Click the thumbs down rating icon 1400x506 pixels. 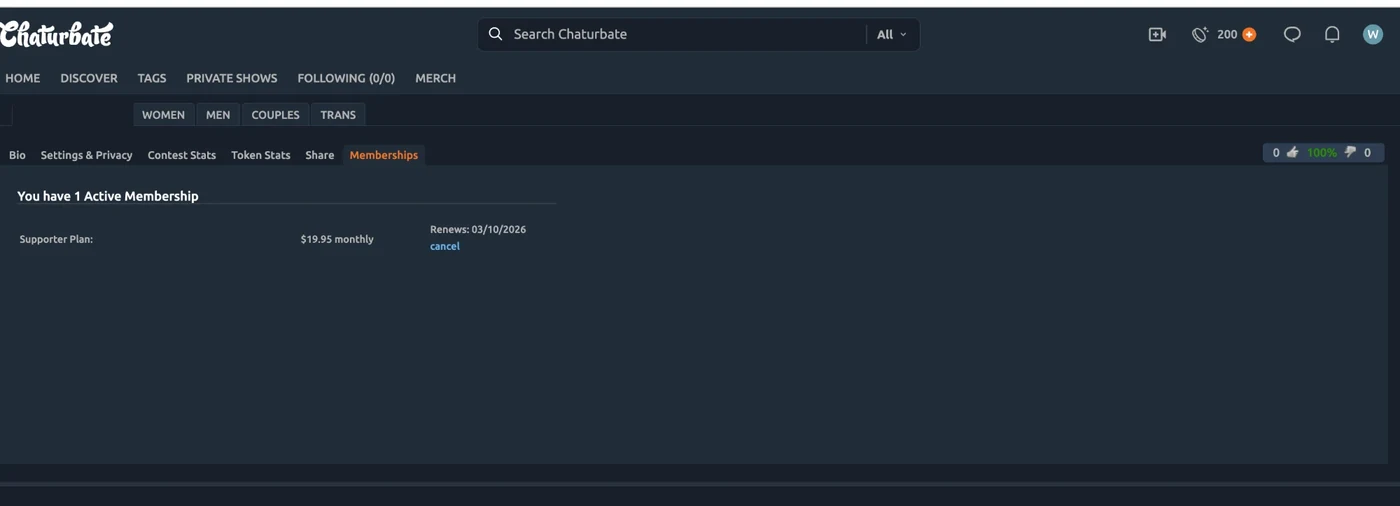coord(1350,152)
